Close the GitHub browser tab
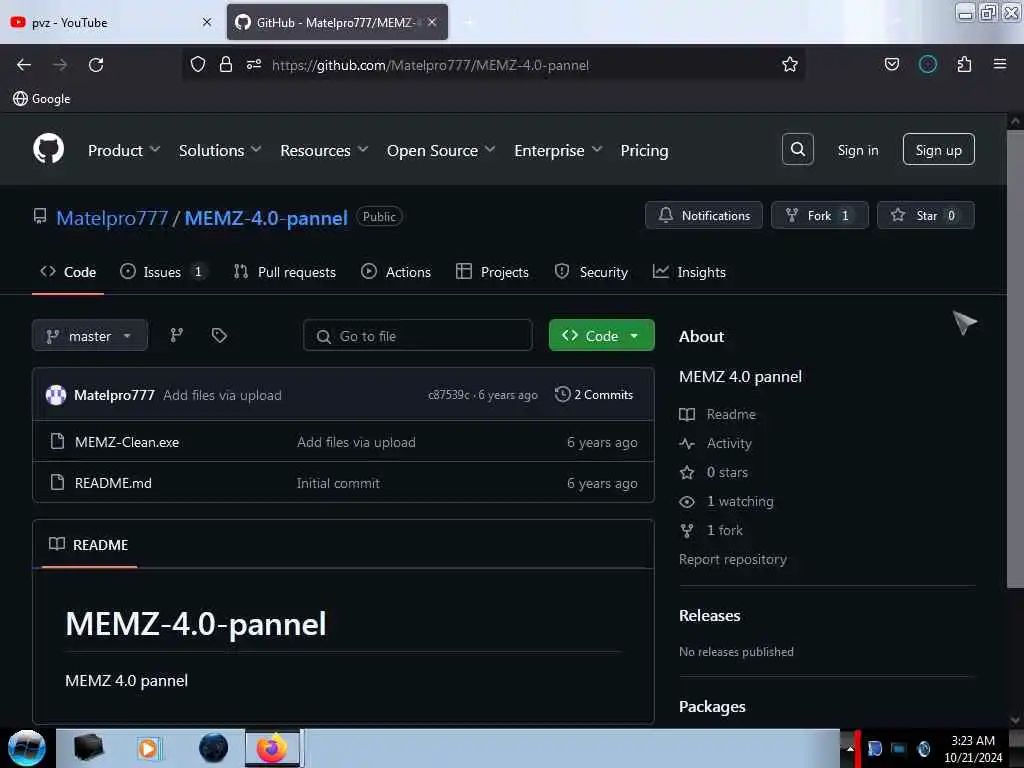The width and height of the screenshot is (1024, 768). click(432, 22)
